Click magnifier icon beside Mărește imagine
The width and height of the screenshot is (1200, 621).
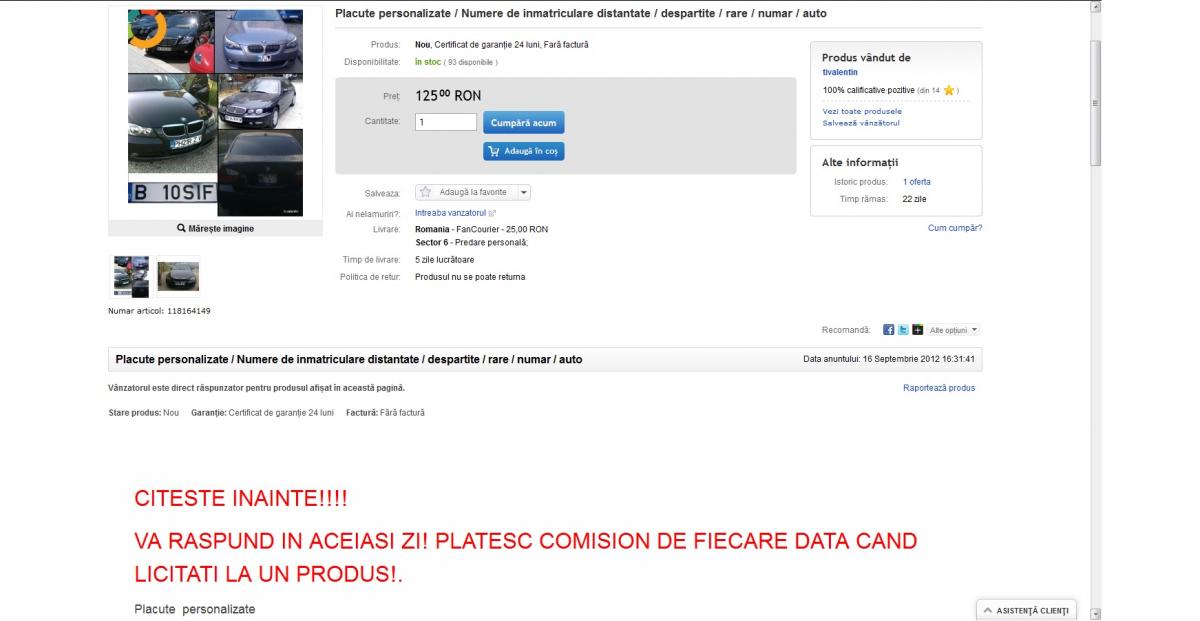coord(181,229)
